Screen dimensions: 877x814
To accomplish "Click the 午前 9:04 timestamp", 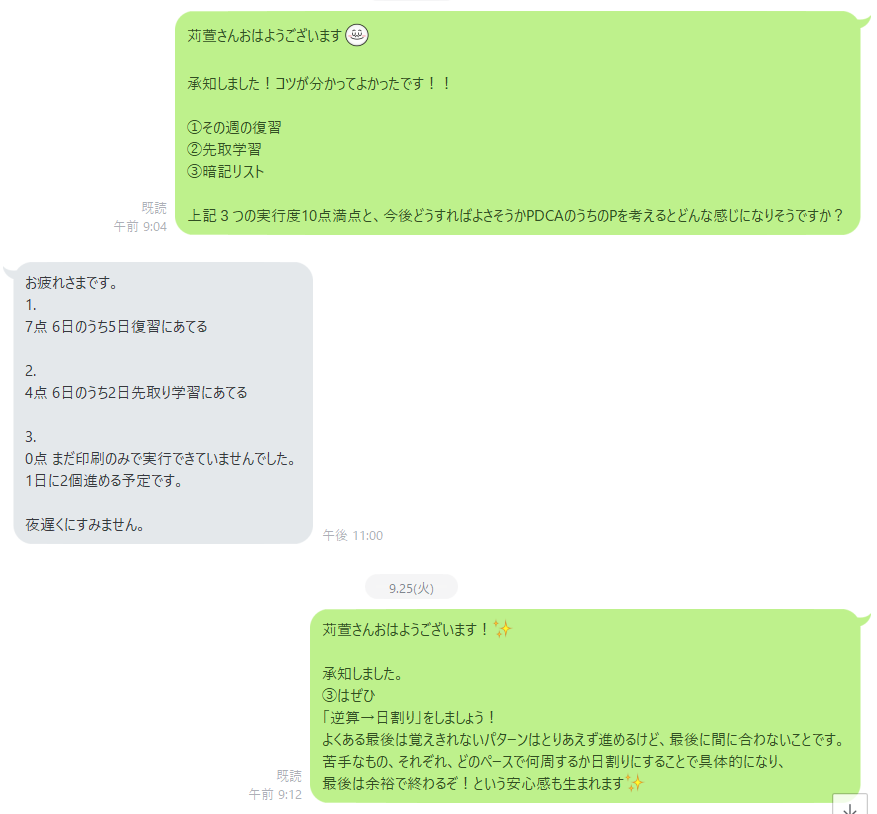I will pyautogui.click(x=140, y=227).
